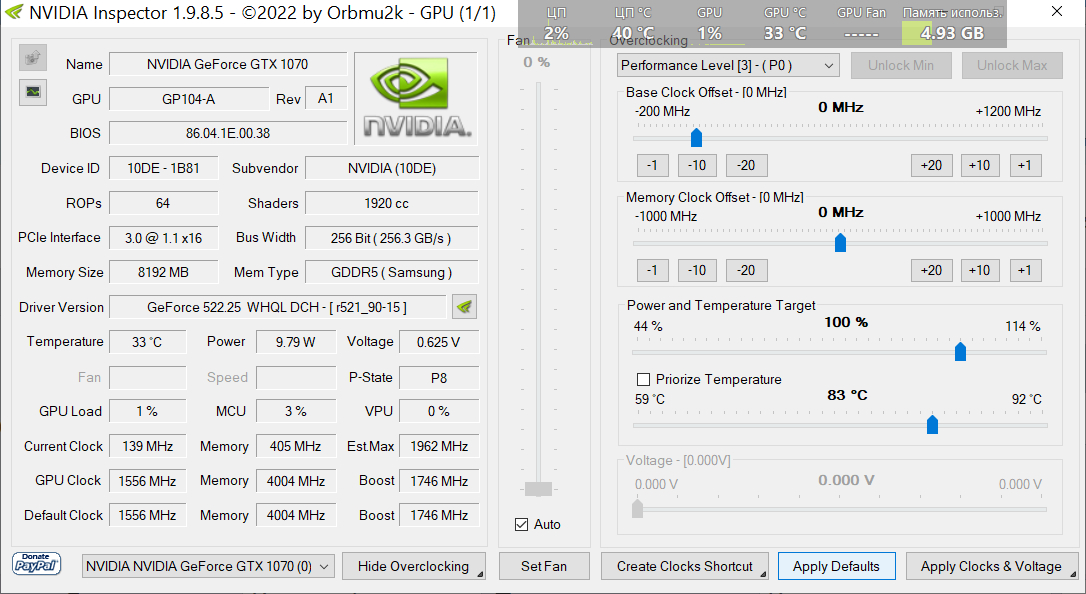Click the NVIDIA logo image
1086x594 pixels.
pyautogui.click(x=416, y=98)
